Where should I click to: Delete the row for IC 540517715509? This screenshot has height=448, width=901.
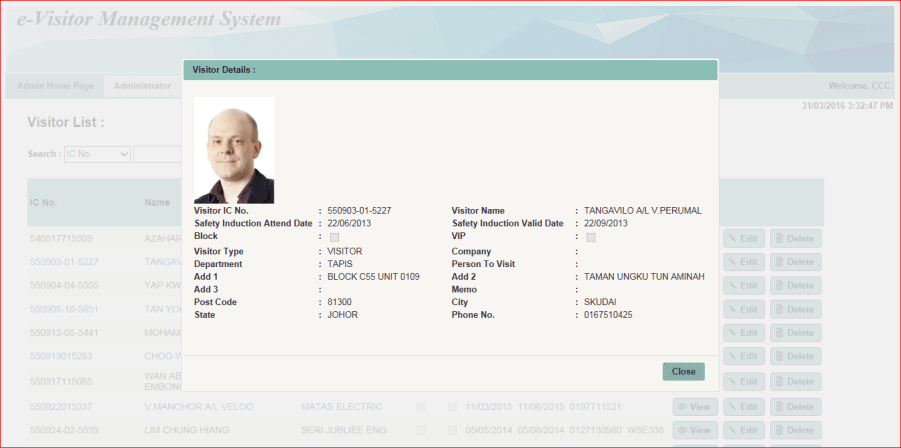click(x=795, y=238)
